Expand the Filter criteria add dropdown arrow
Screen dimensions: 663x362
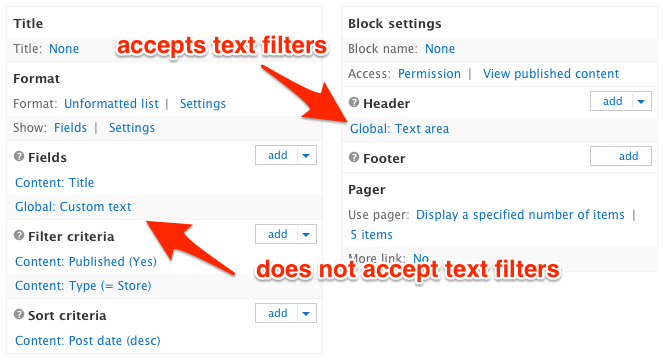[306, 234]
